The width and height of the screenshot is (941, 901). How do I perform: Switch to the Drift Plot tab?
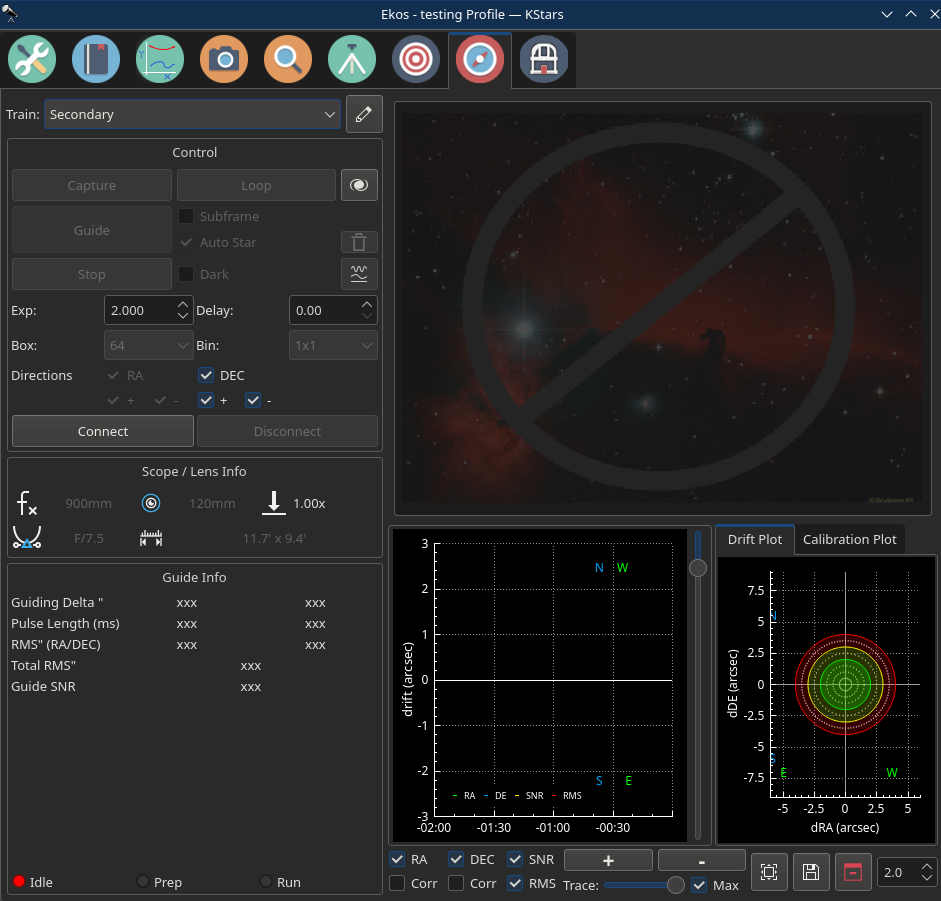coord(754,539)
